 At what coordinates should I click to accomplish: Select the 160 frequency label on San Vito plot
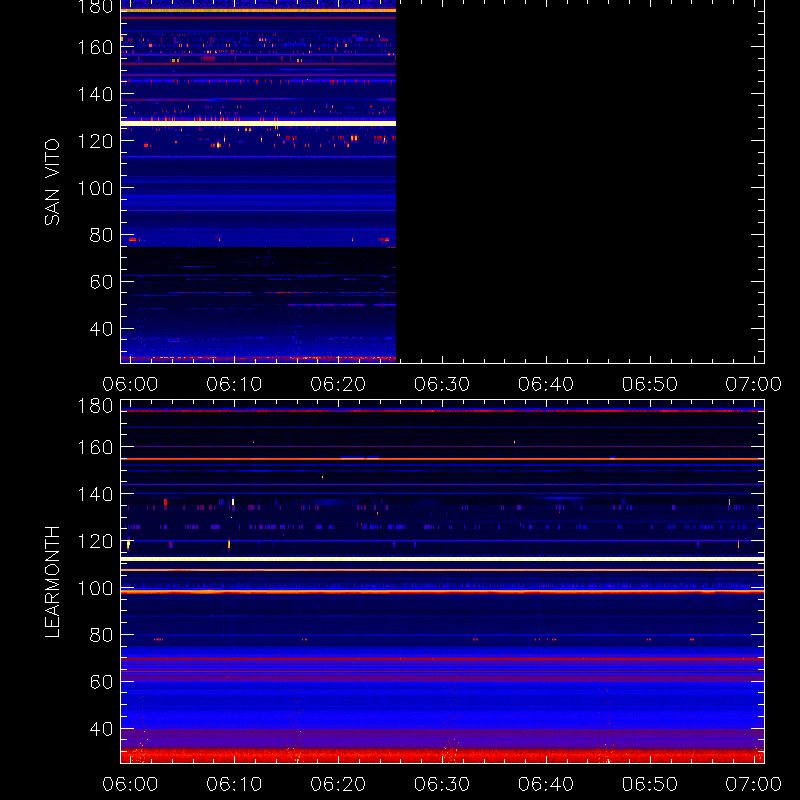coord(95,47)
